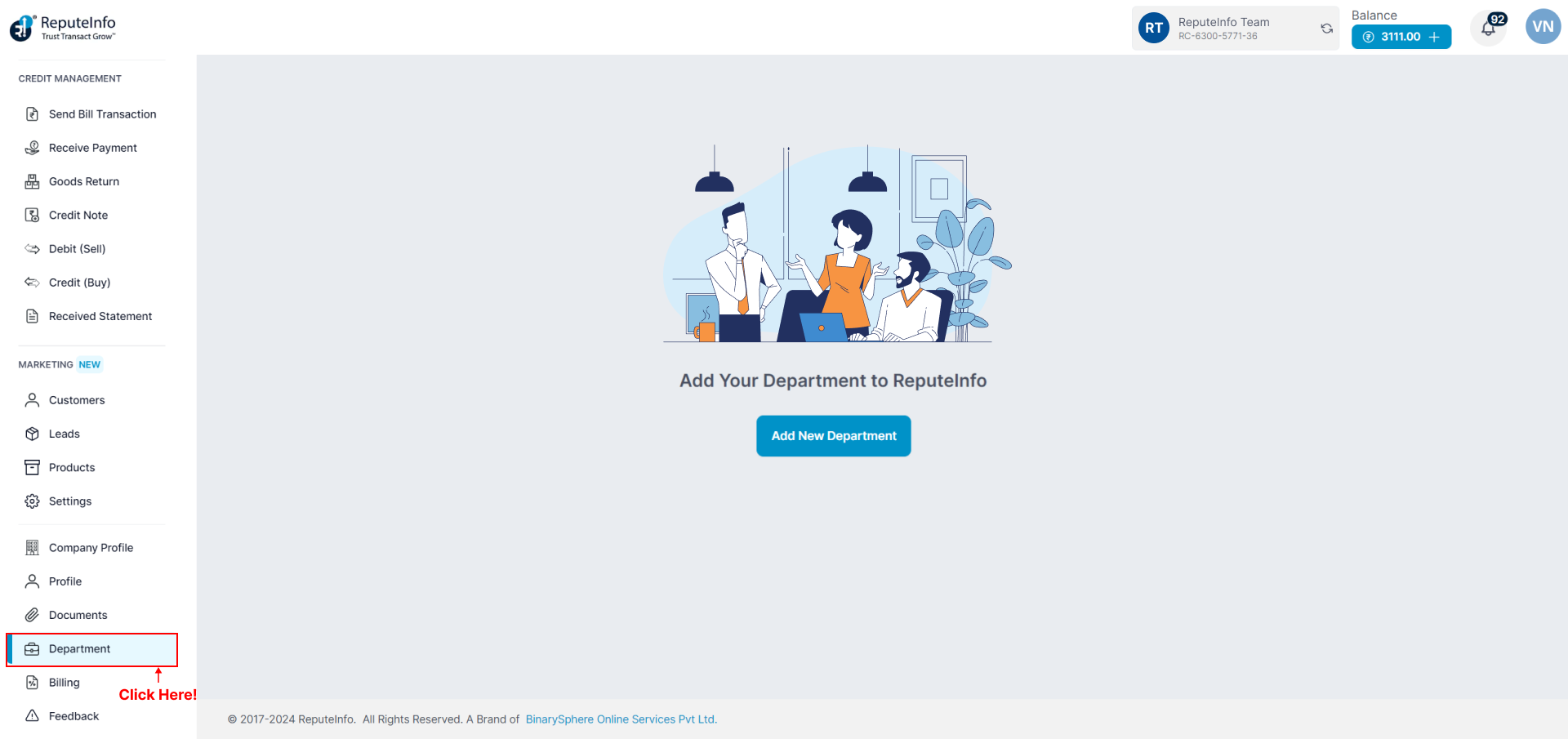Select the Credit Note icon
The image size is (1568, 739).
32,214
